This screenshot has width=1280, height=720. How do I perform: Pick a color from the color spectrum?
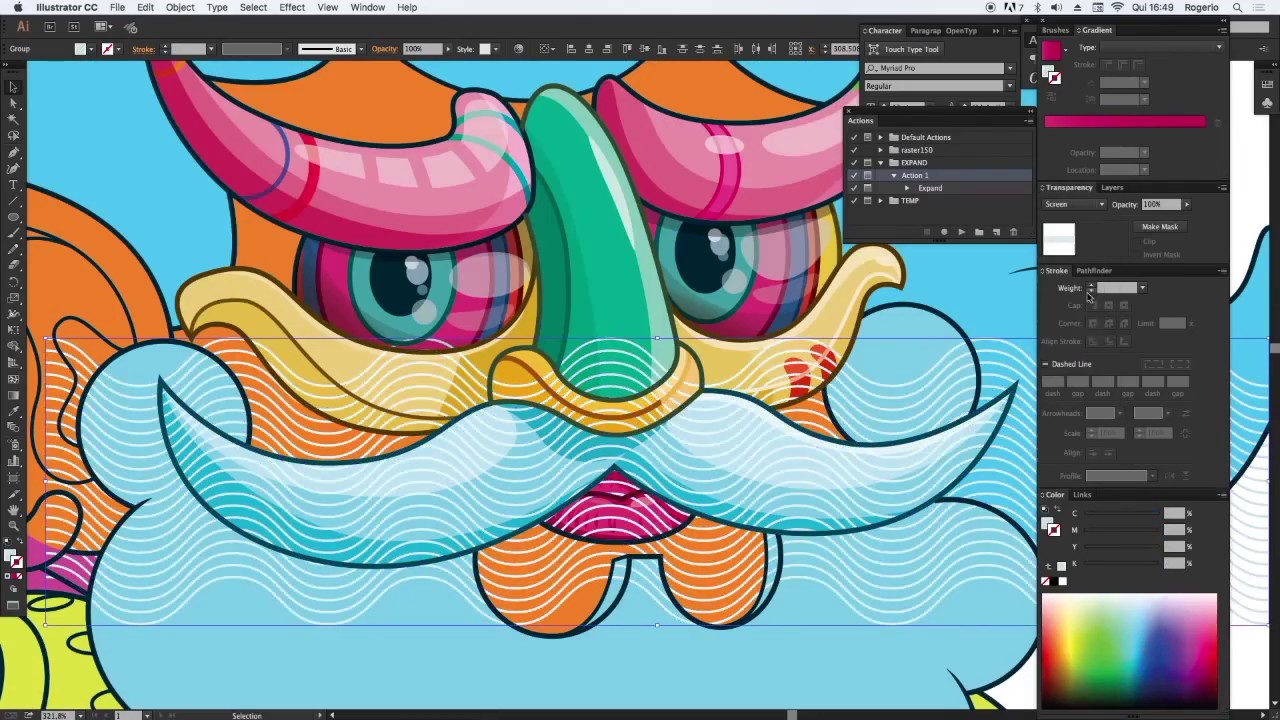coord(1129,650)
